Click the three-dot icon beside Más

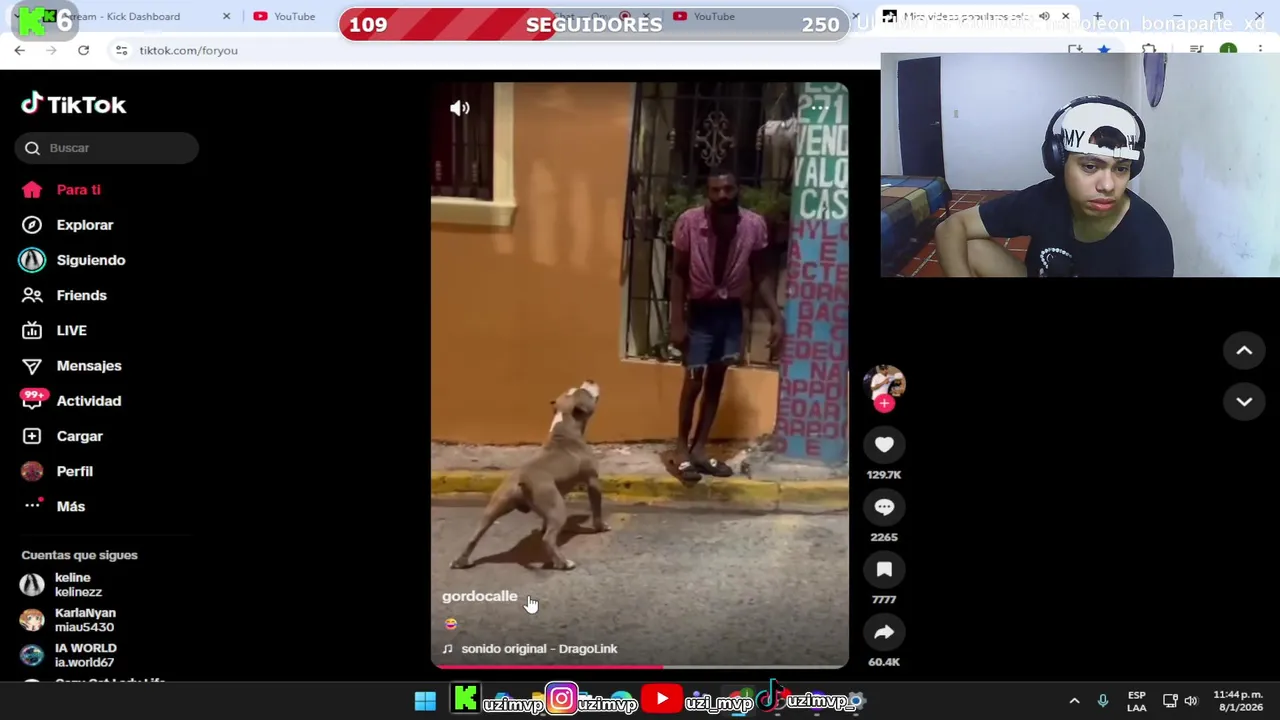pos(32,505)
